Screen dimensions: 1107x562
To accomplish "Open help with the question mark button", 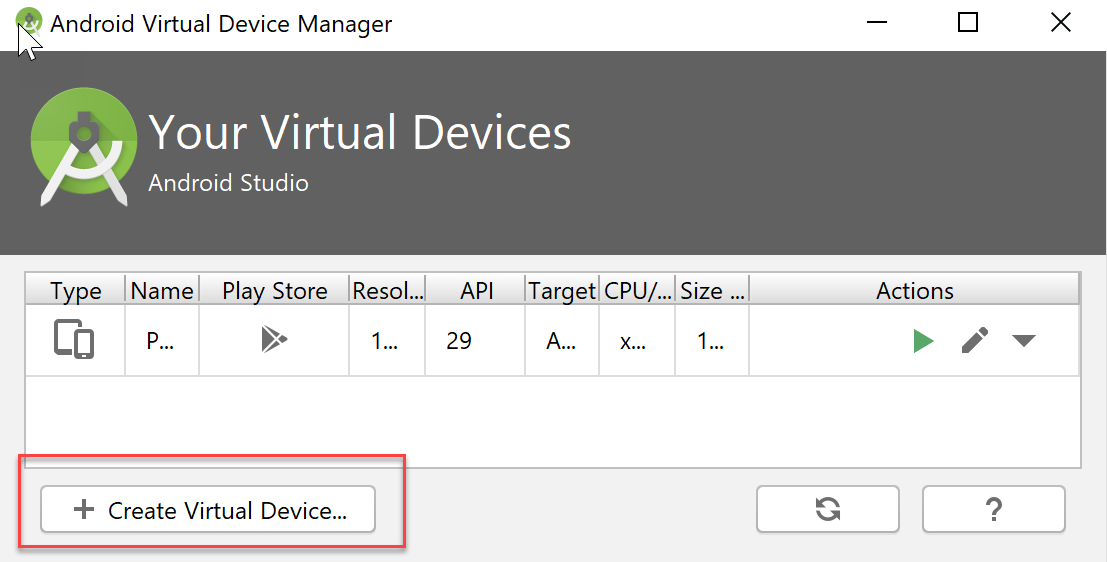I will point(993,509).
